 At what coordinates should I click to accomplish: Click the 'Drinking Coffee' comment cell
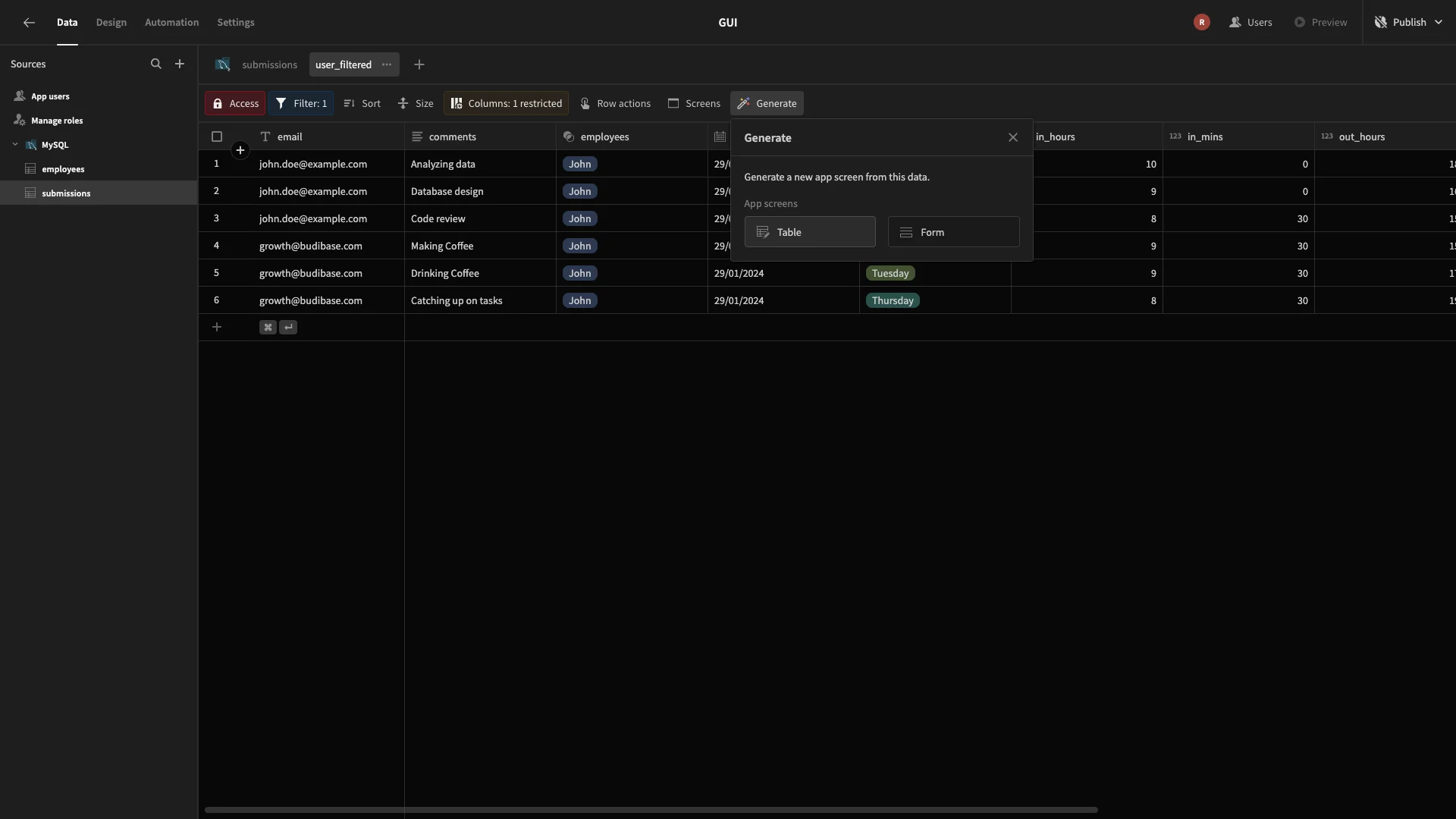pos(480,274)
